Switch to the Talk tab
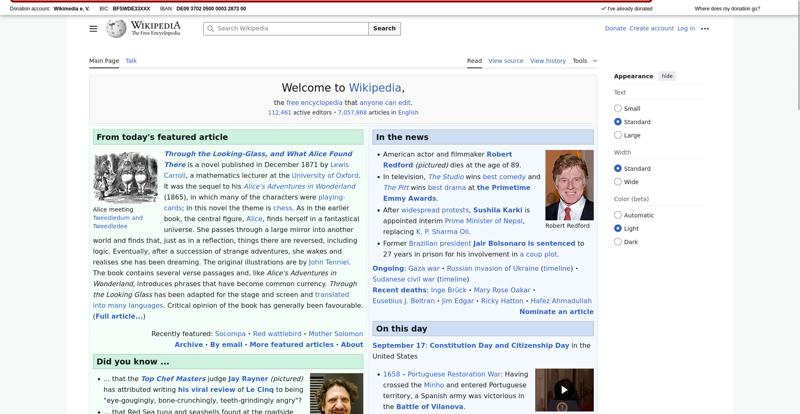The height and width of the screenshot is (414, 800). 131,61
